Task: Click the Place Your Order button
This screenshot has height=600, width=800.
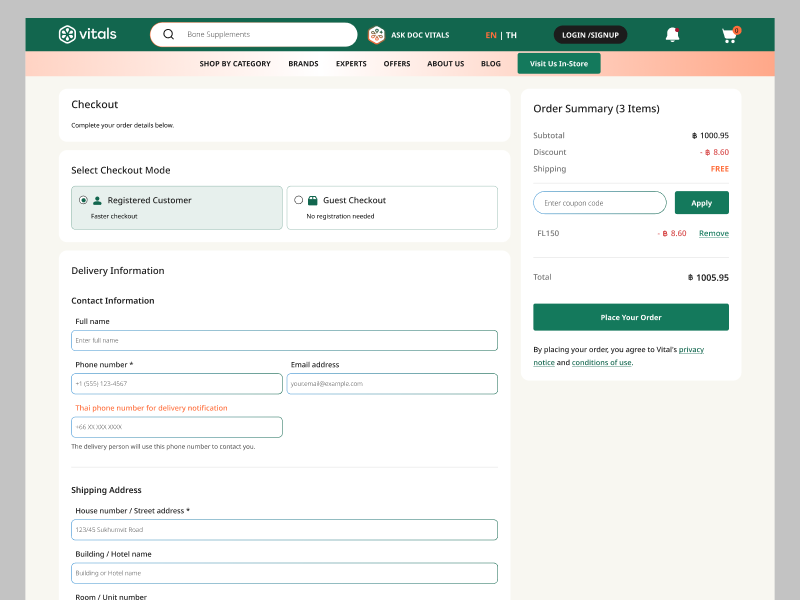Action: [x=631, y=317]
